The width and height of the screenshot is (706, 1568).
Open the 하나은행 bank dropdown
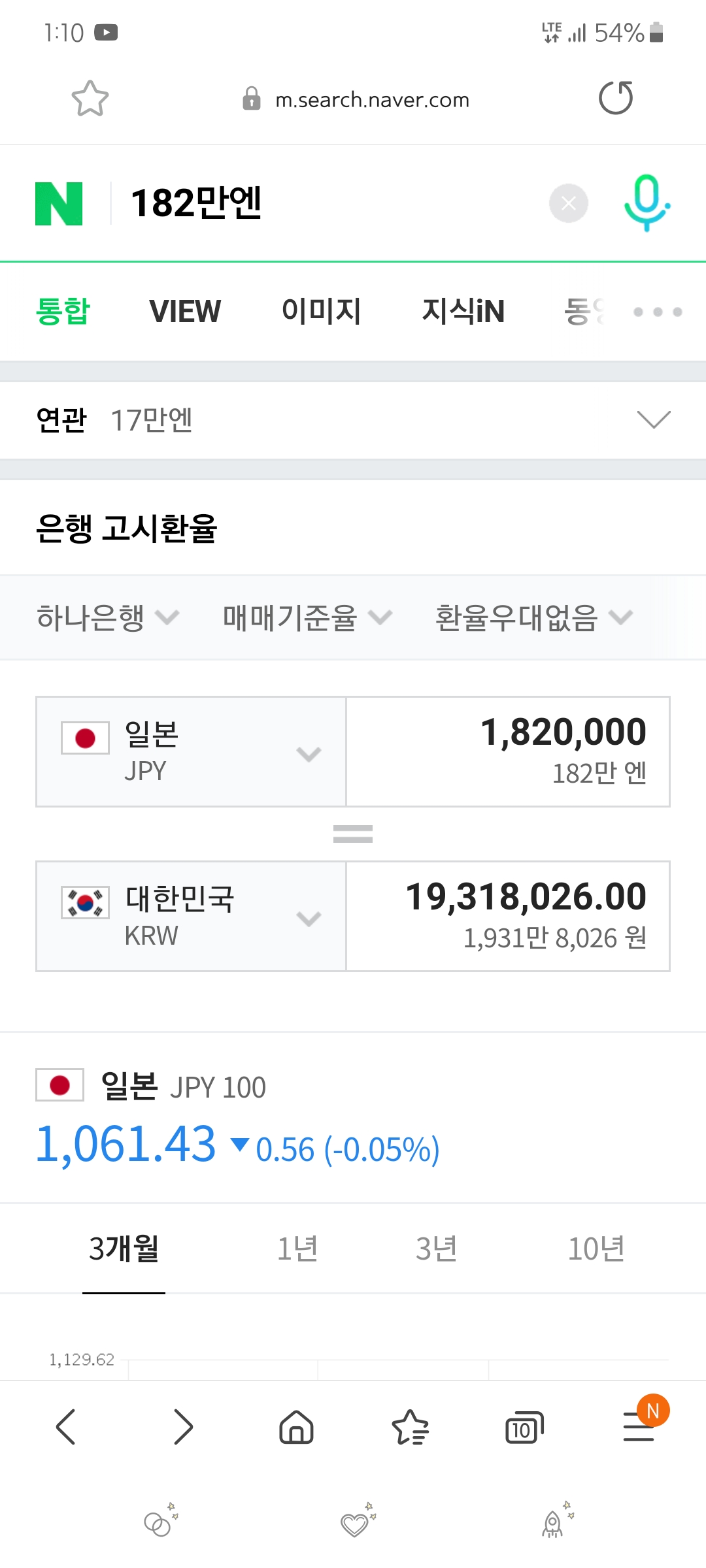click(107, 617)
